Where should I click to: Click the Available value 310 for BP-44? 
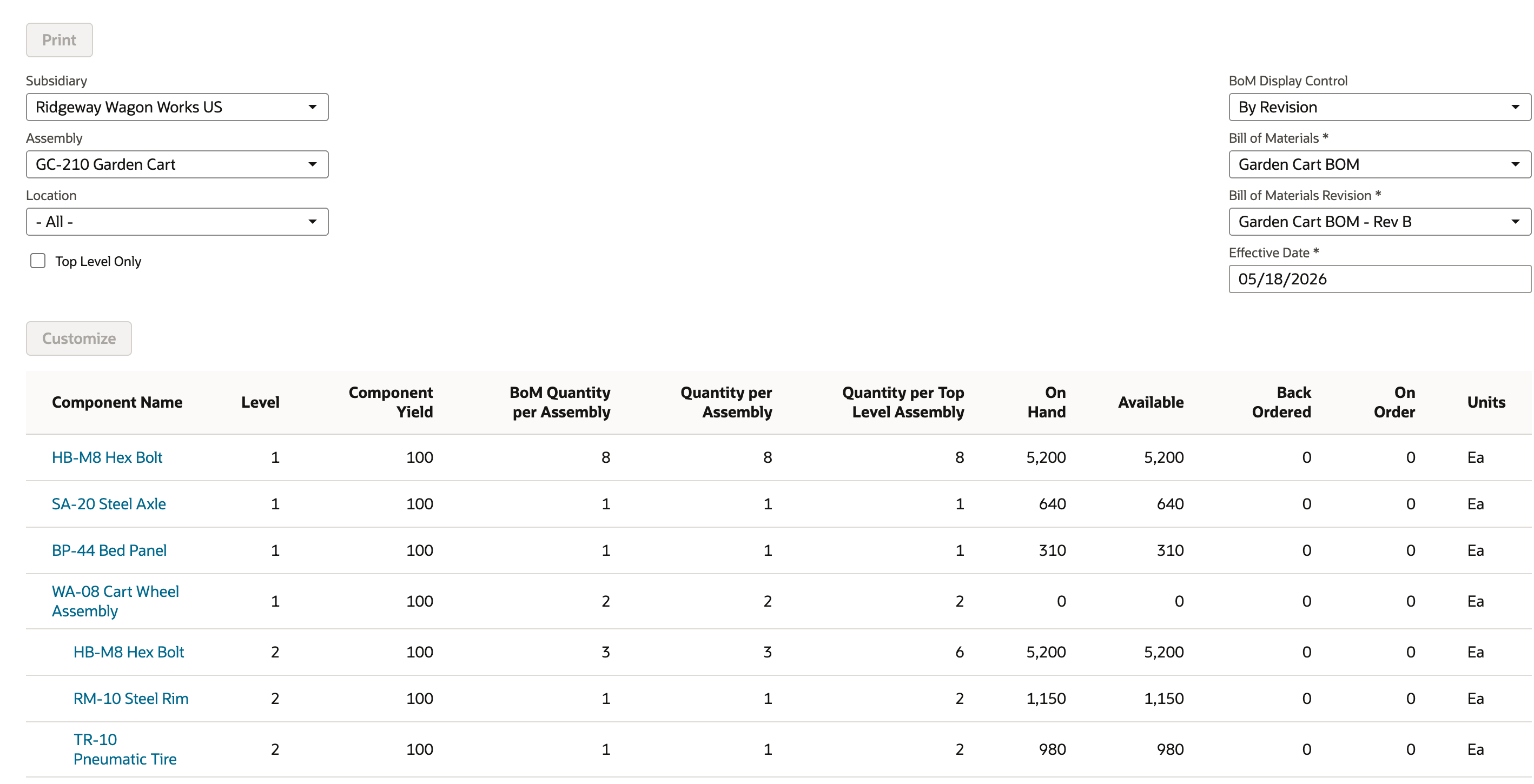coord(1170,550)
